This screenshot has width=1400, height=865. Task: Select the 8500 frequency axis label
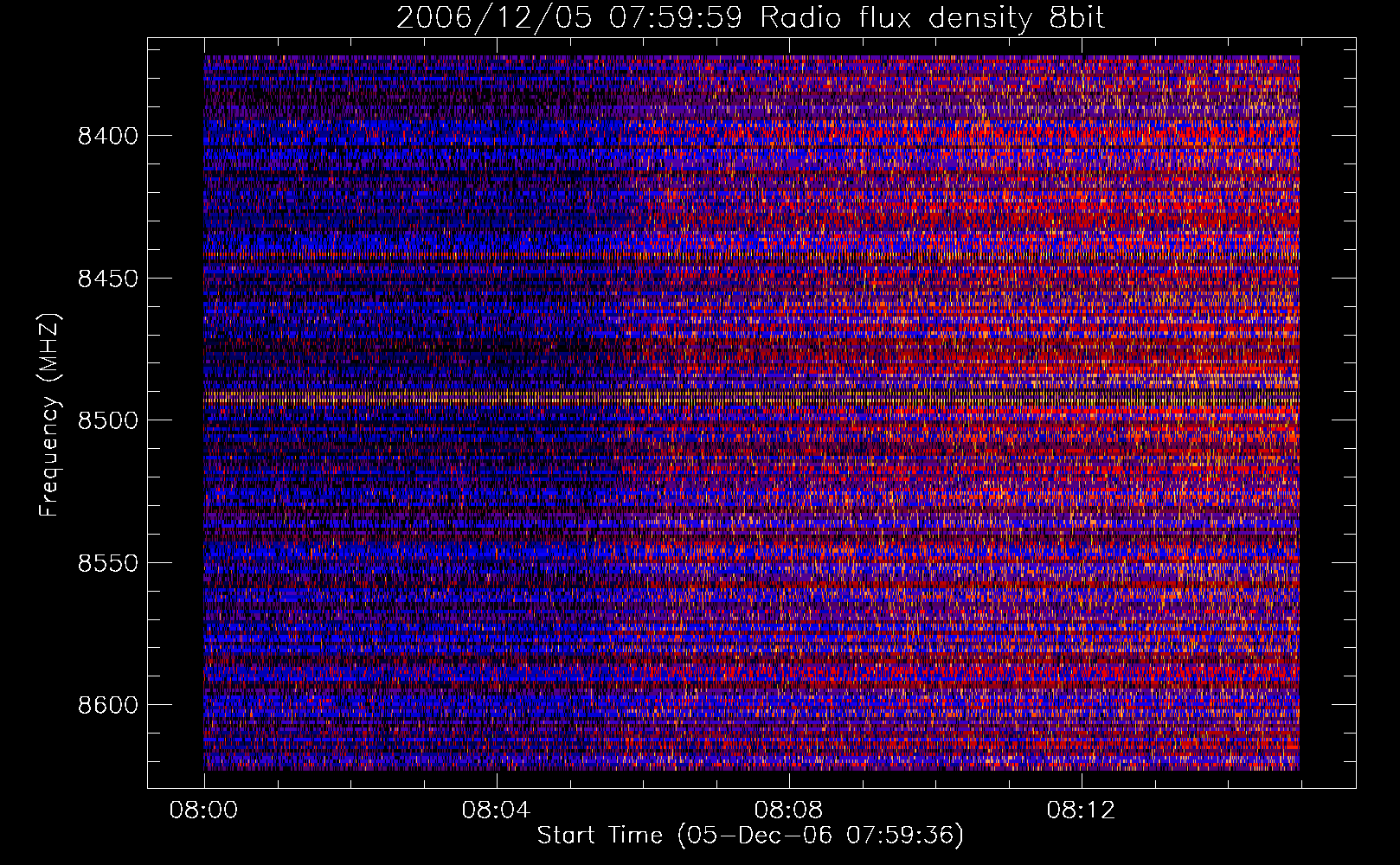[107, 420]
